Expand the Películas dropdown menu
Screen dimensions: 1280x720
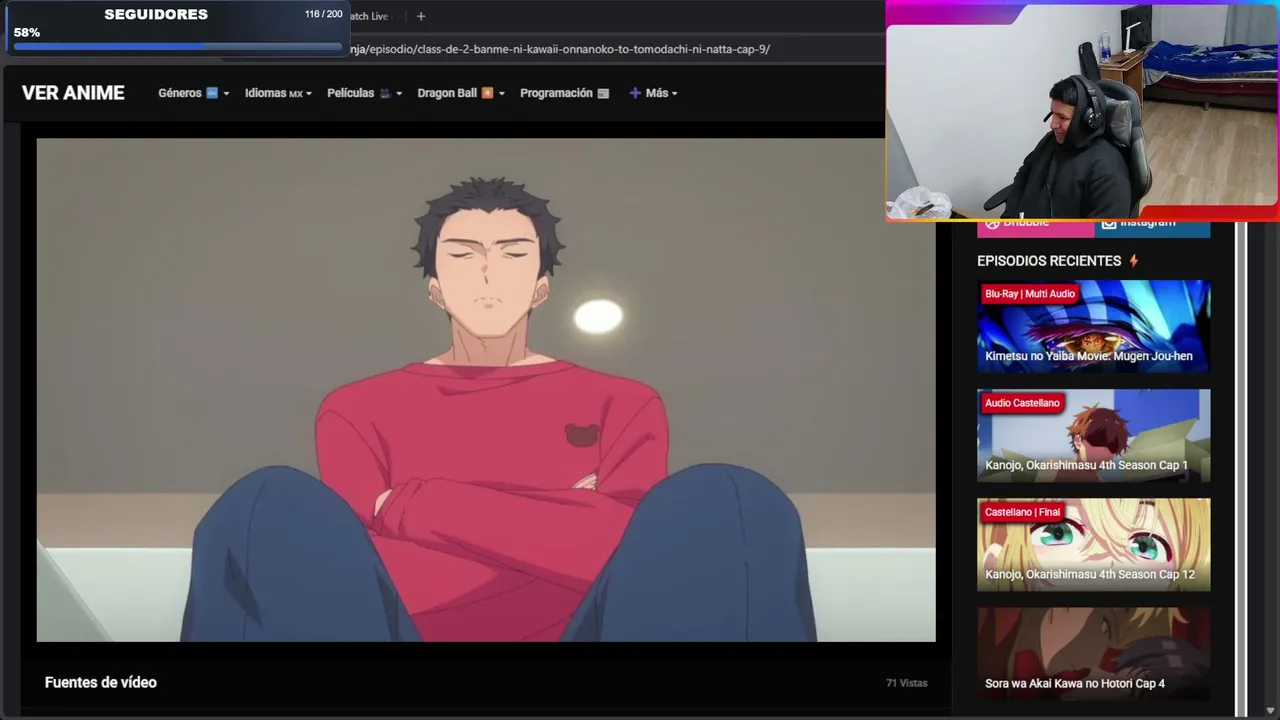(364, 93)
